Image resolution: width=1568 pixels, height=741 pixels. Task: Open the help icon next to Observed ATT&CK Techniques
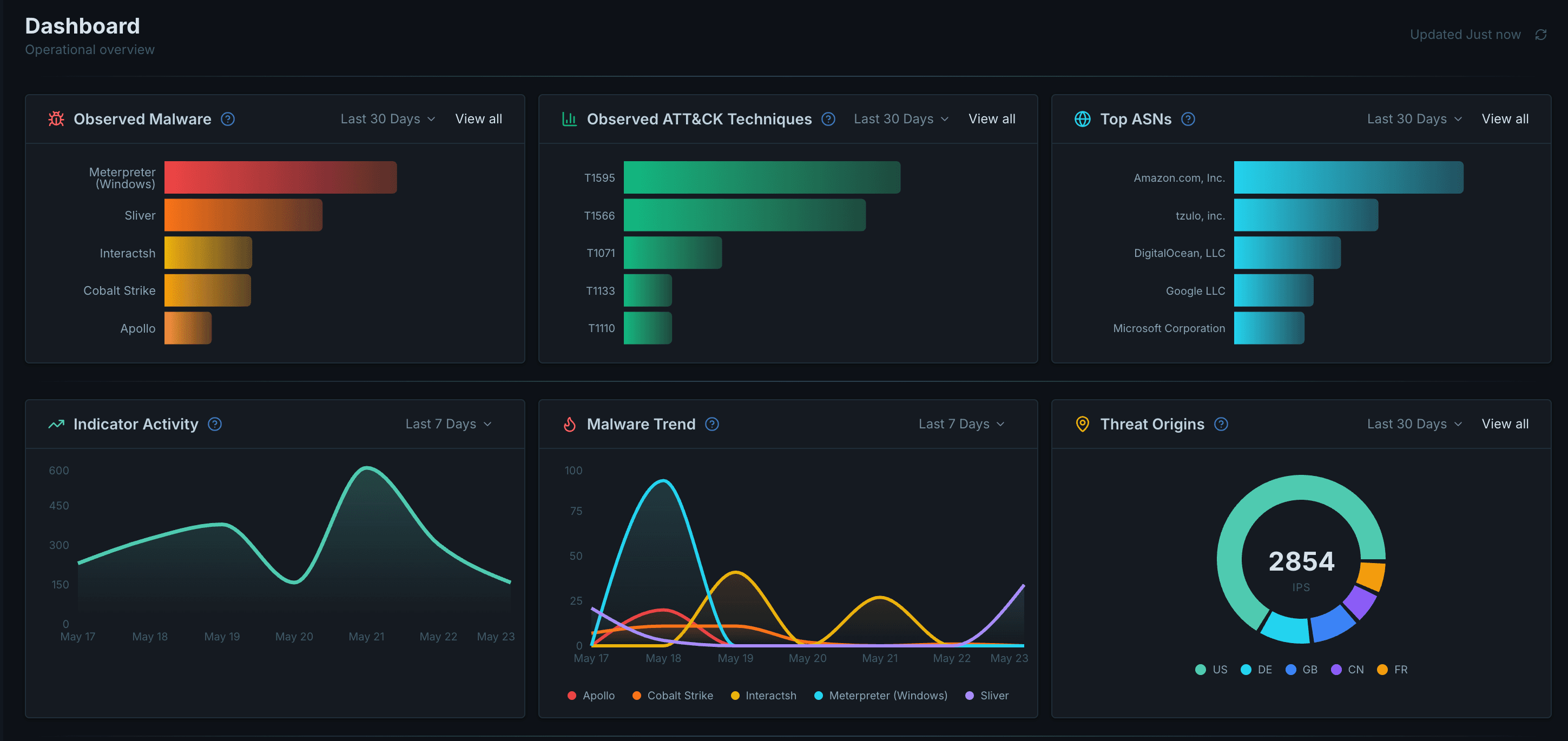click(x=828, y=118)
